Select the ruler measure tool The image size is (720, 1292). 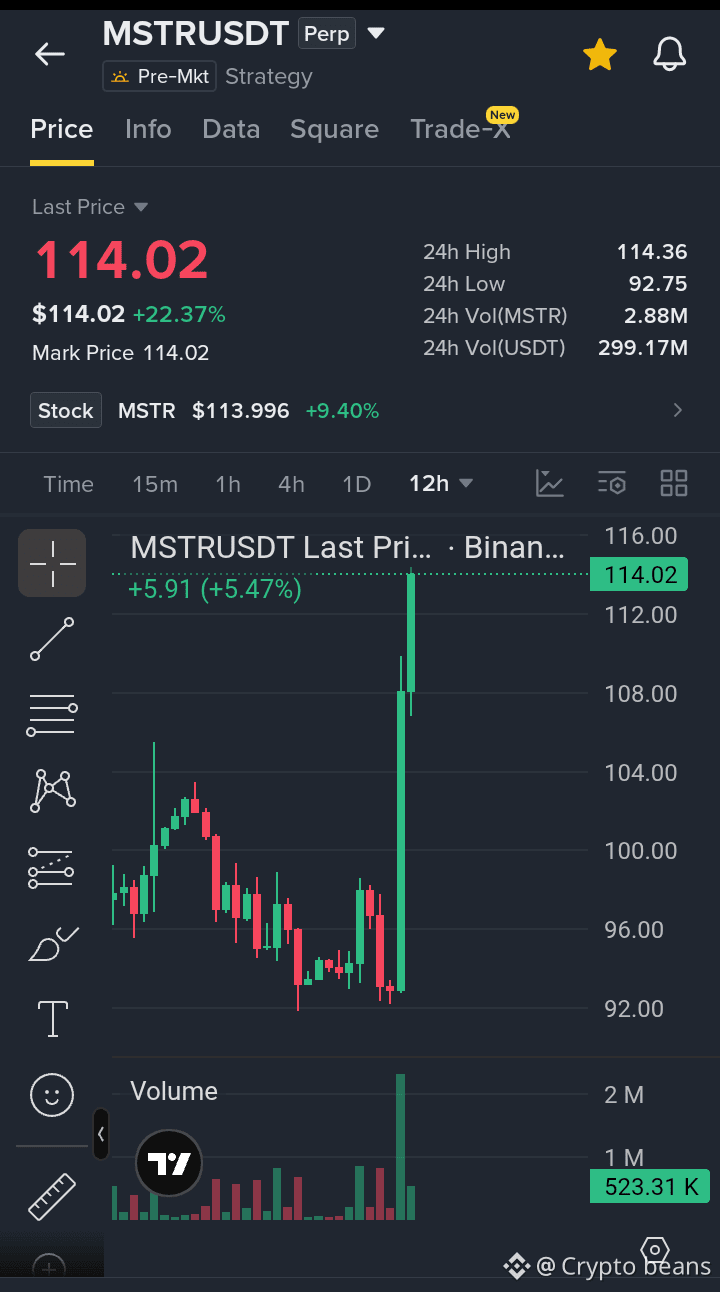click(x=52, y=1196)
